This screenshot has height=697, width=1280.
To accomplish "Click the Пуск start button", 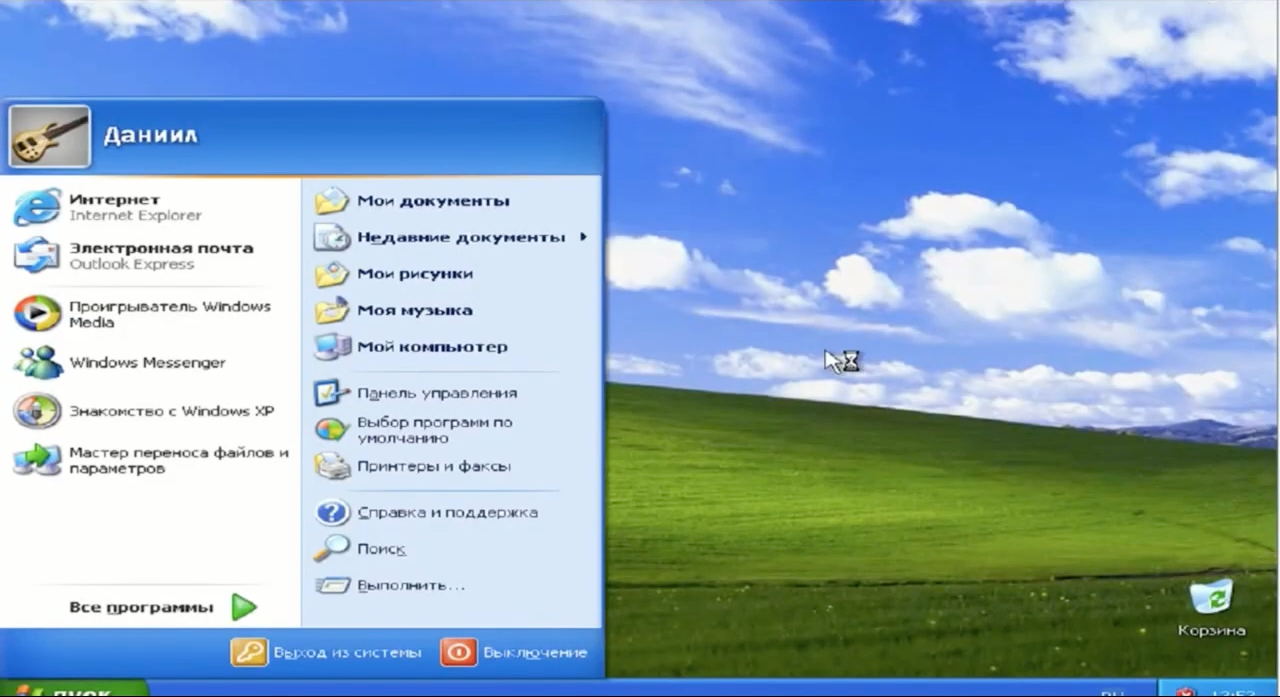I will point(74,689).
